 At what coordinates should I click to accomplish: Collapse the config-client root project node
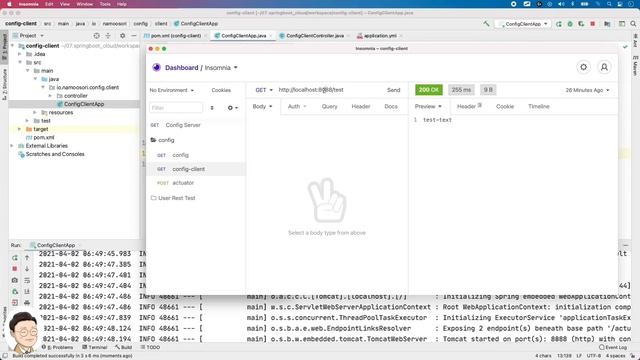12,46
